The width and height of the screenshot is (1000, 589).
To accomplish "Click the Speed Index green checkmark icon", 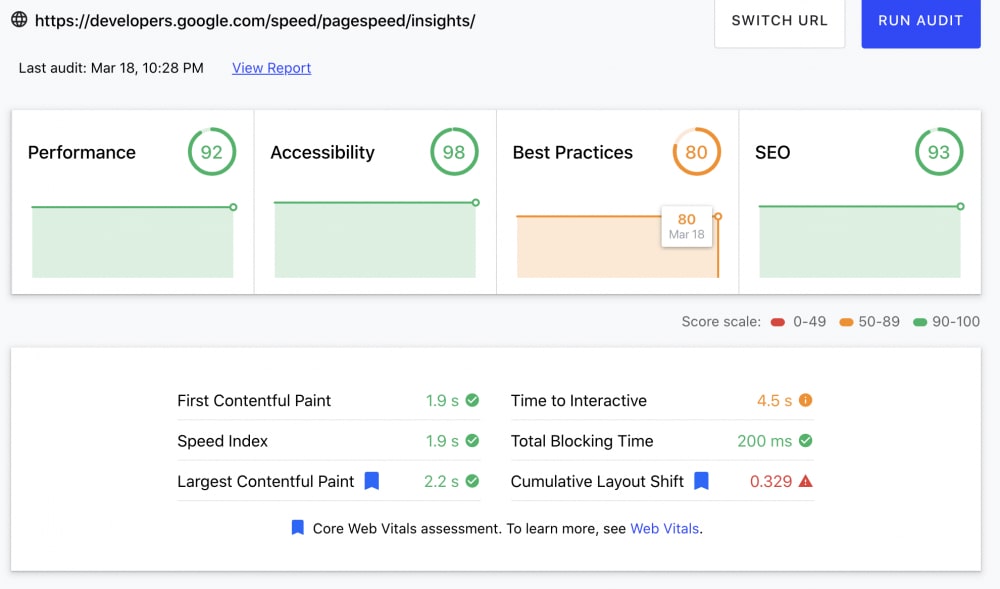I will [472, 440].
